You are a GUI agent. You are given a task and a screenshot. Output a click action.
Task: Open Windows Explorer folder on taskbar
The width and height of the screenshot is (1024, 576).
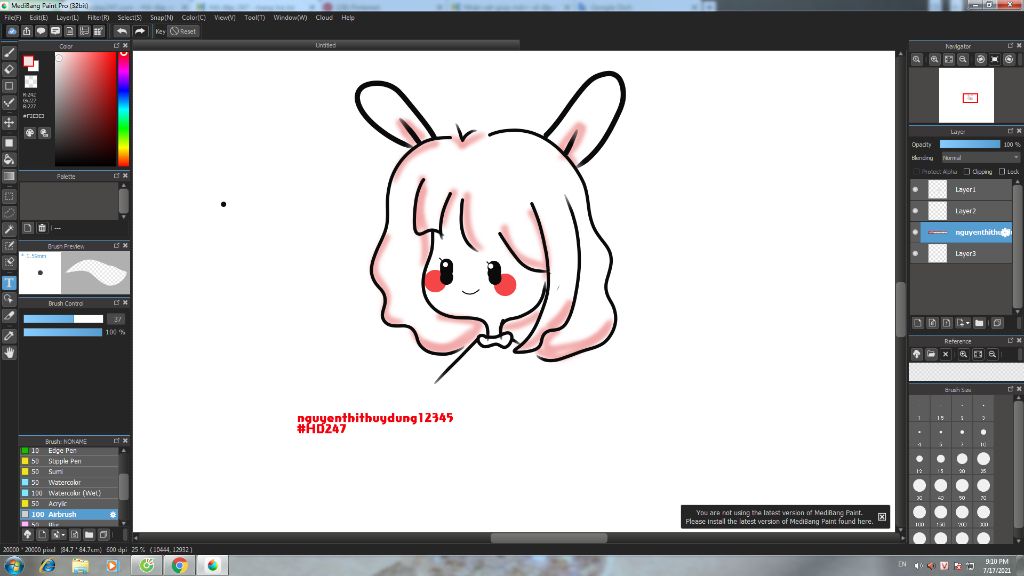point(80,566)
